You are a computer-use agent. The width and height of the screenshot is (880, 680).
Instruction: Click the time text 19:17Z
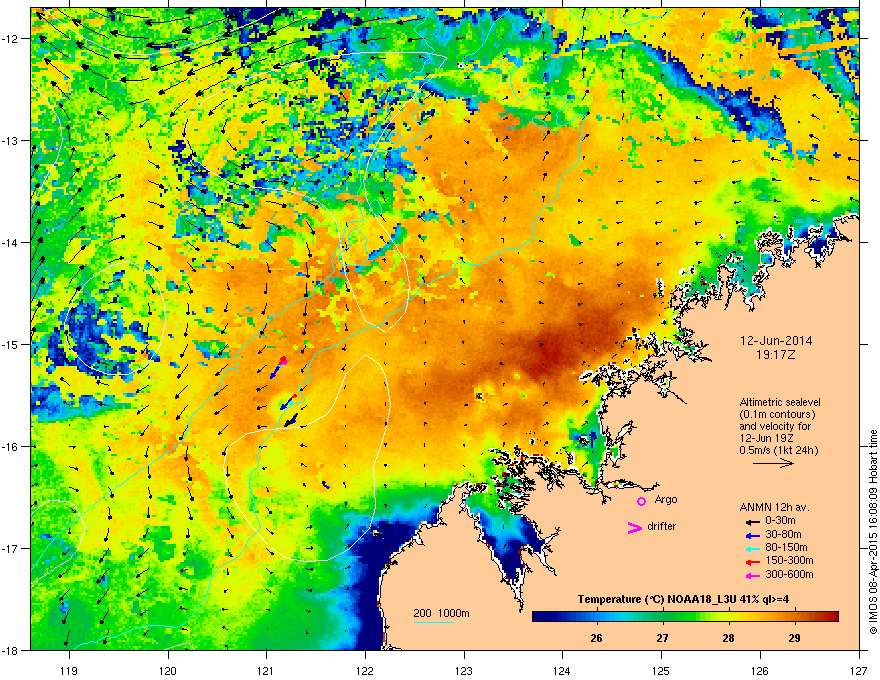point(776,355)
